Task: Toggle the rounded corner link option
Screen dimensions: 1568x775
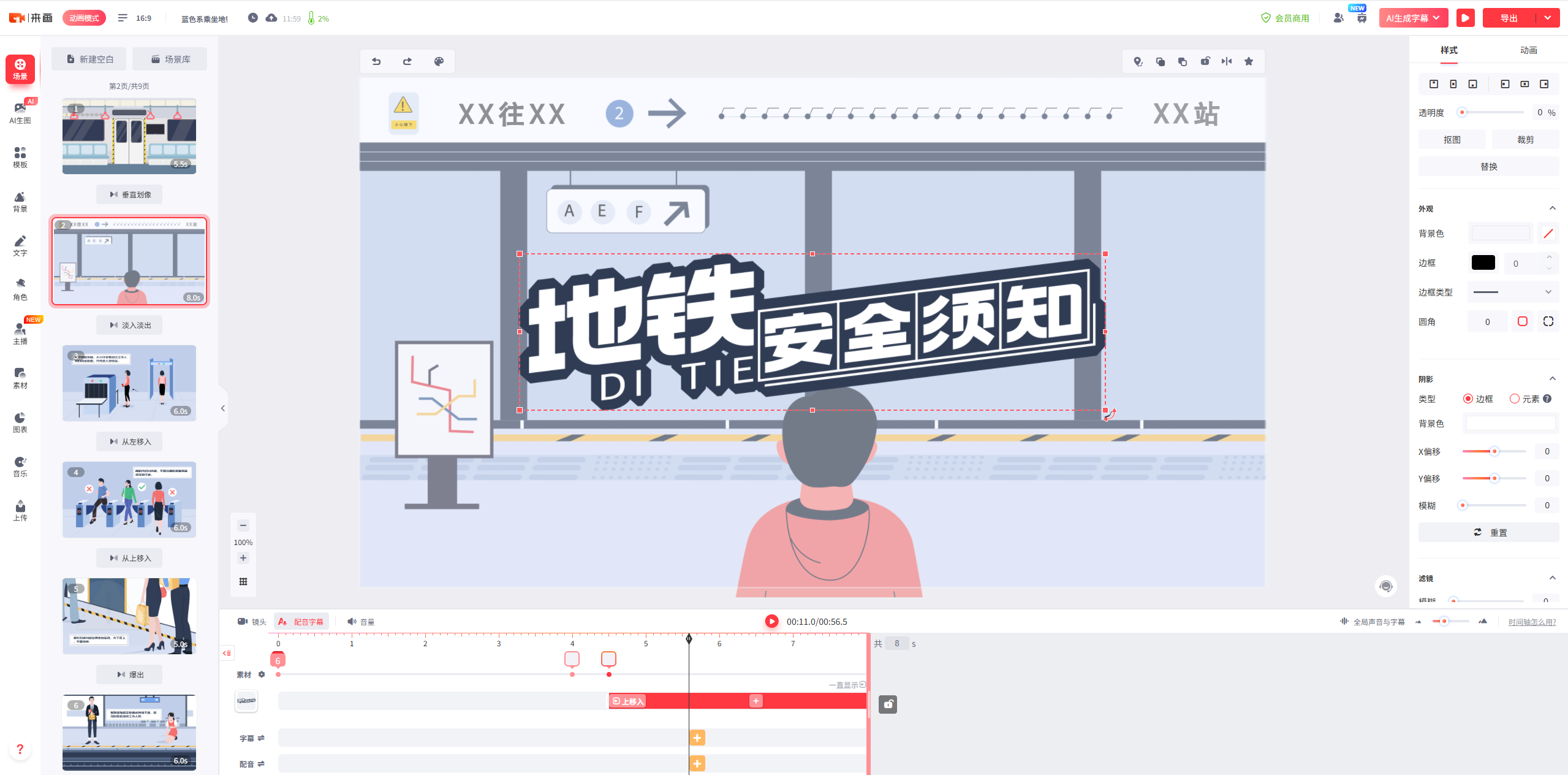Action: [x=1522, y=321]
